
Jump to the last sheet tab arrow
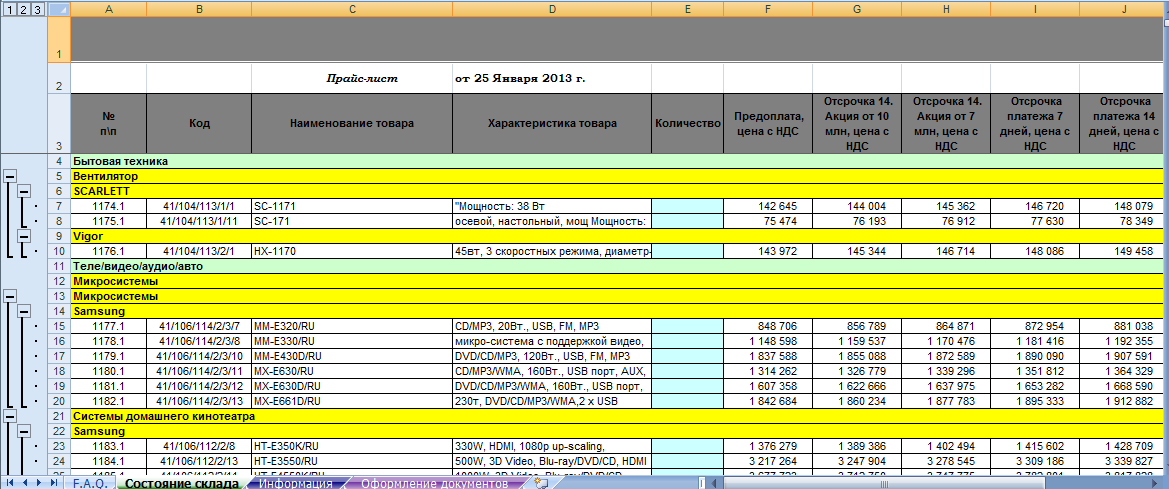(53, 483)
